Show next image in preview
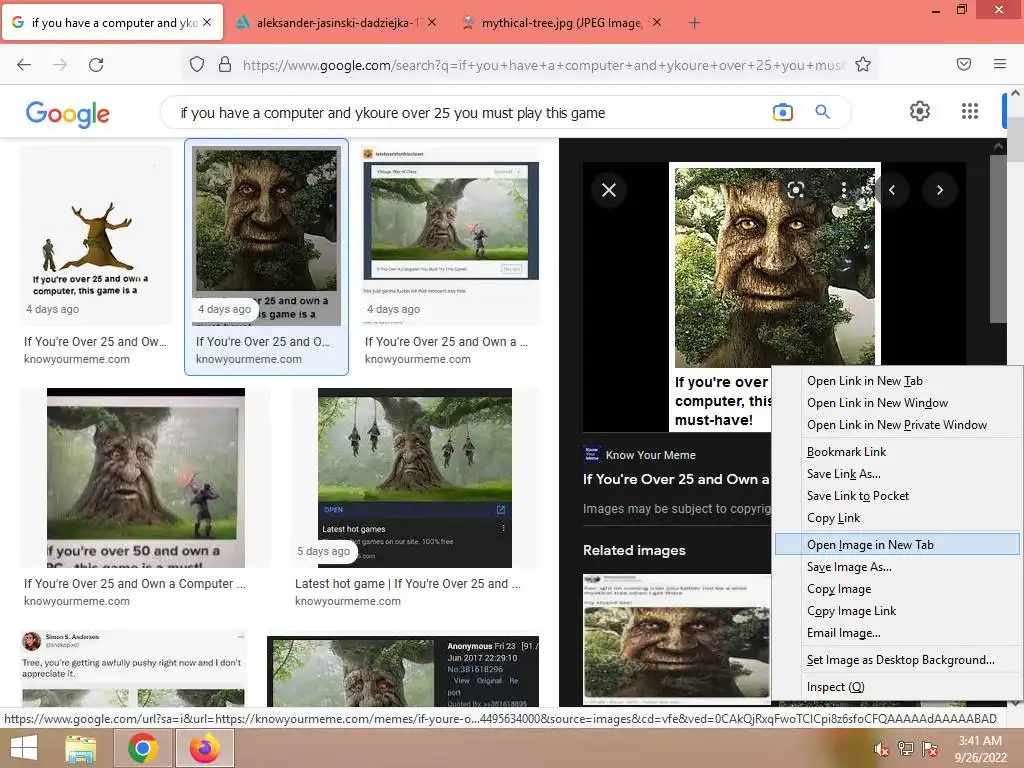 point(940,190)
